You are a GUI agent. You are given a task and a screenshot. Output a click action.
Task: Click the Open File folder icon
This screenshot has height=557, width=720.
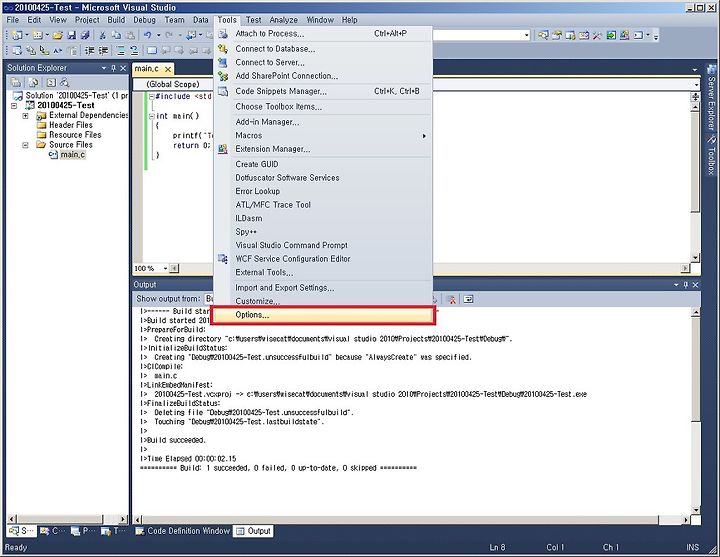[57, 35]
